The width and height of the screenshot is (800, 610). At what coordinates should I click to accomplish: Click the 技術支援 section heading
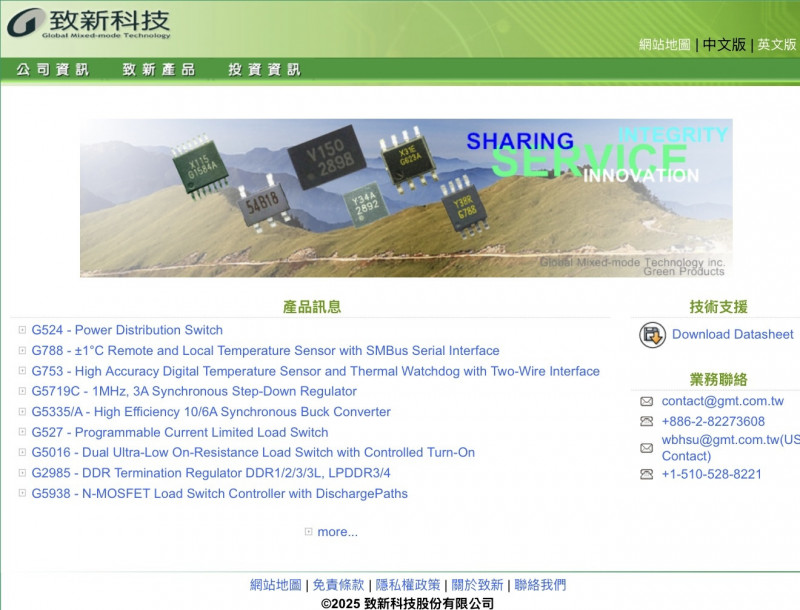click(x=718, y=307)
